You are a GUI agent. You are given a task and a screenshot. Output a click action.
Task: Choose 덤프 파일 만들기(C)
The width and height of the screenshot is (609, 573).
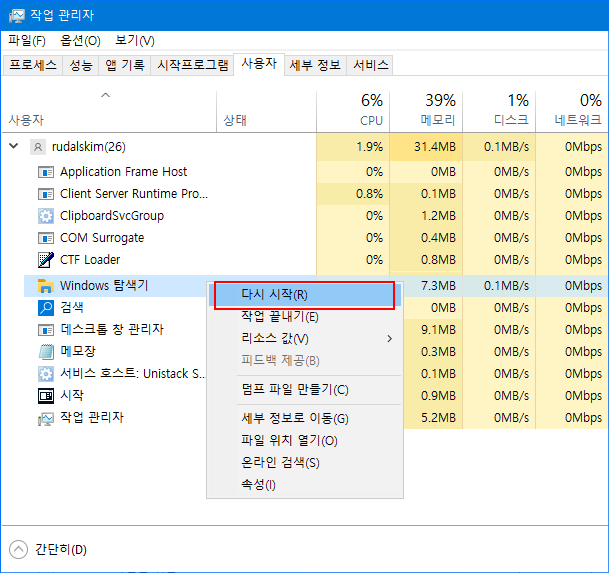304,390
